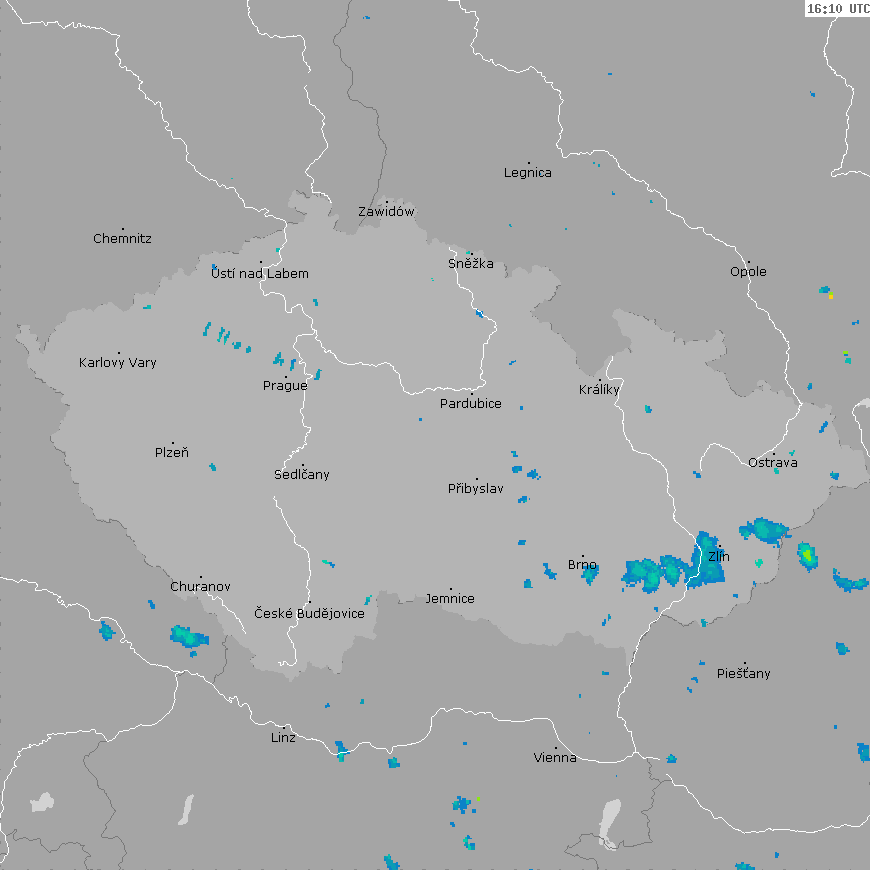Select the Piešťany city label
This screenshot has width=870, height=870.
pyautogui.click(x=744, y=674)
